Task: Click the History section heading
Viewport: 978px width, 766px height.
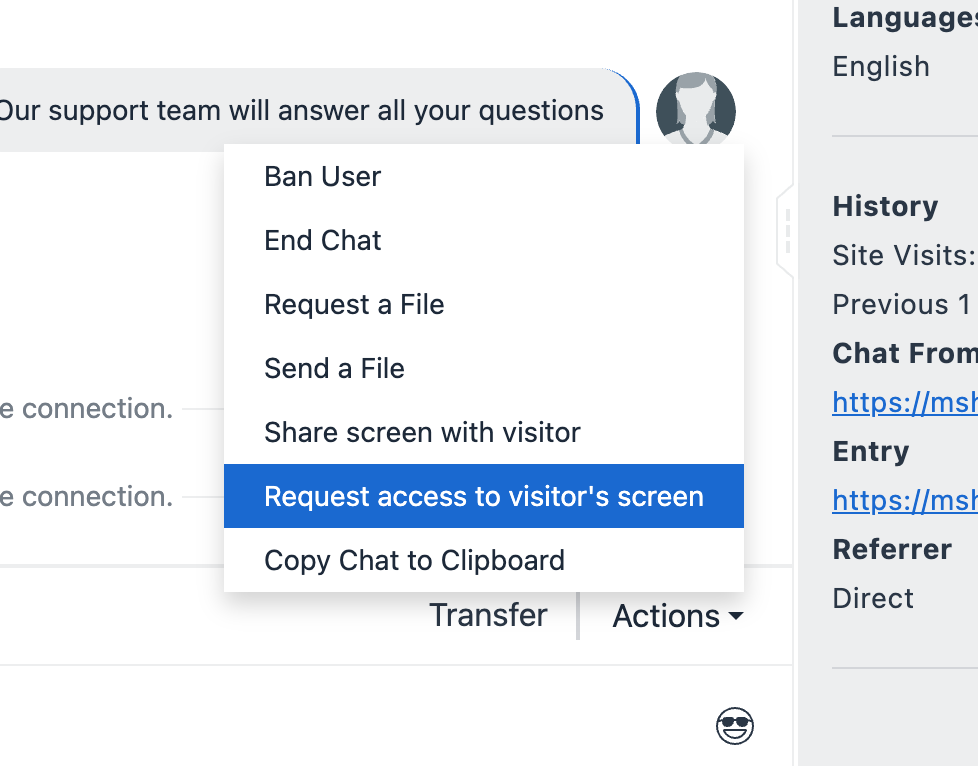Action: [885, 207]
